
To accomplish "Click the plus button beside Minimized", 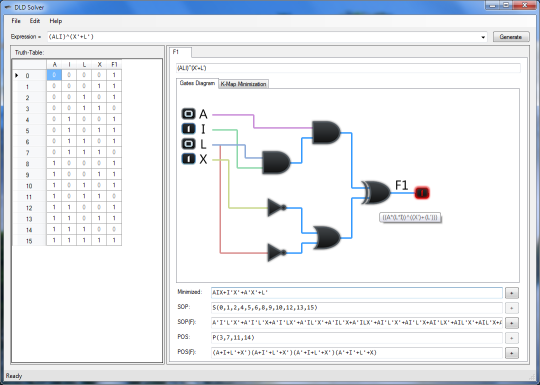I will (x=512, y=293).
